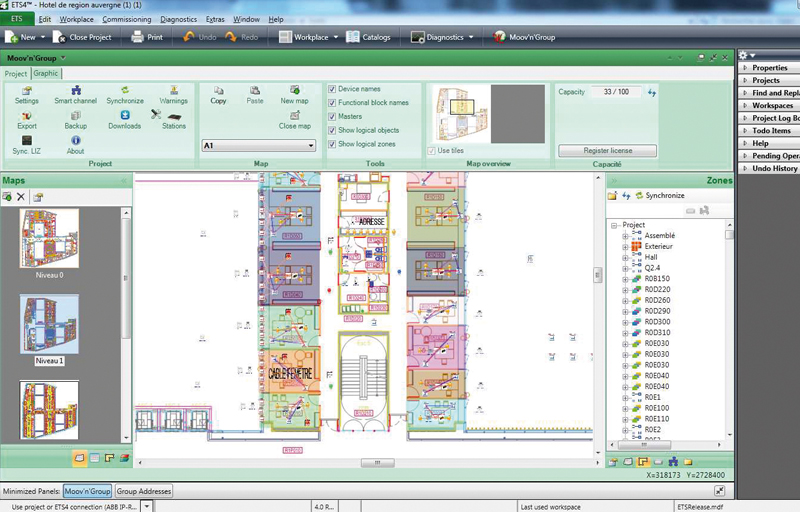Open the Workplace toolbar dropdown arrow
The image size is (800, 512).
coord(336,37)
